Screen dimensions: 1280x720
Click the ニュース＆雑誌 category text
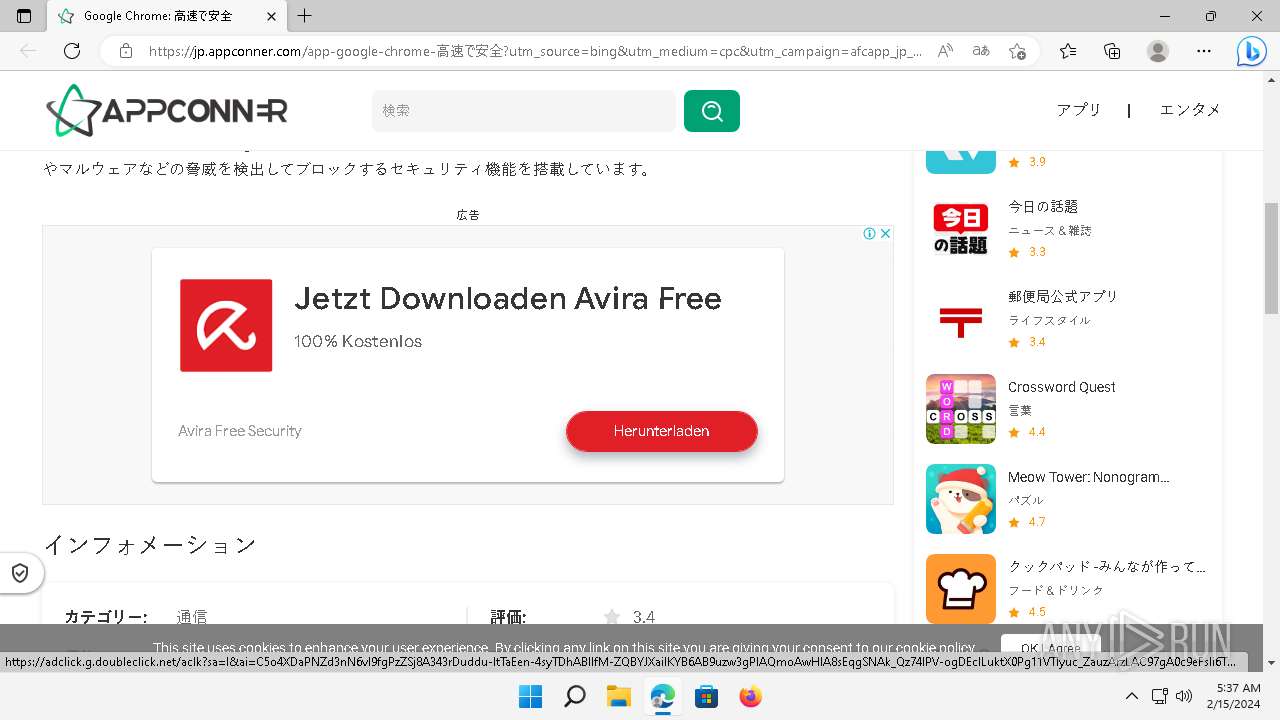[1050, 230]
